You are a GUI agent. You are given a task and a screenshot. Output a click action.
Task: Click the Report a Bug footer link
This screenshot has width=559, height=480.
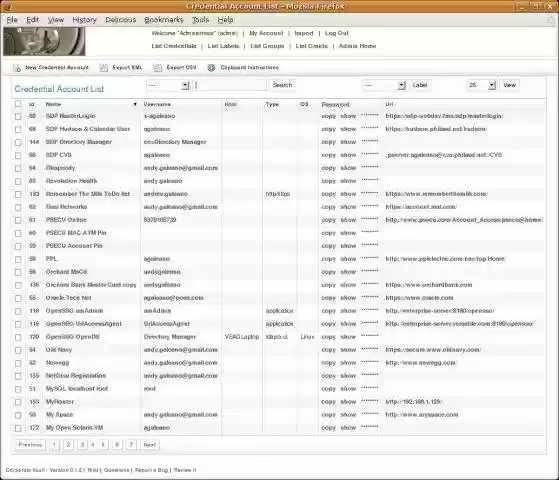tap(152, 470)
